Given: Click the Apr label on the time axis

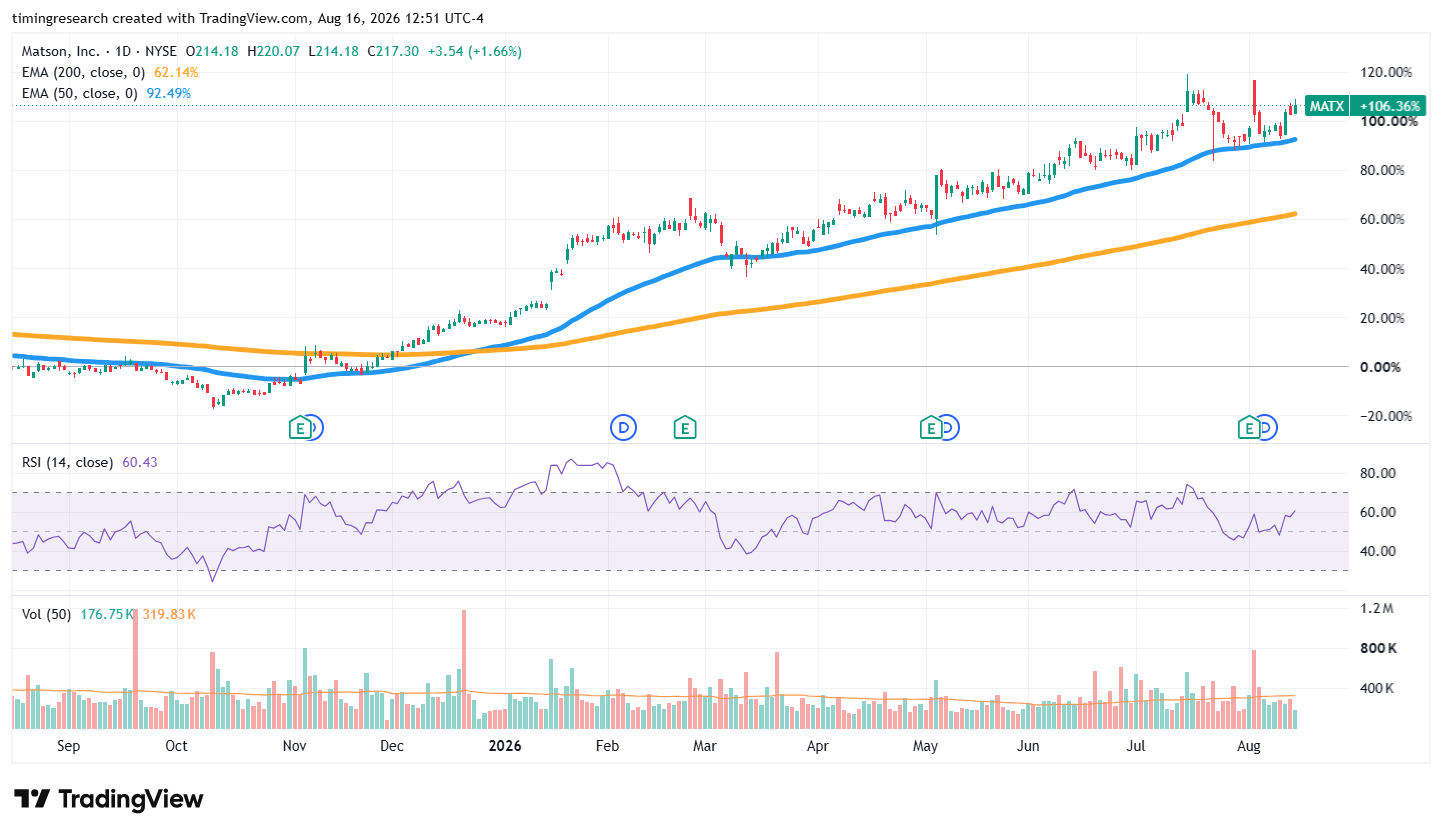Looking at the screenshot, I should coord(818,746).
